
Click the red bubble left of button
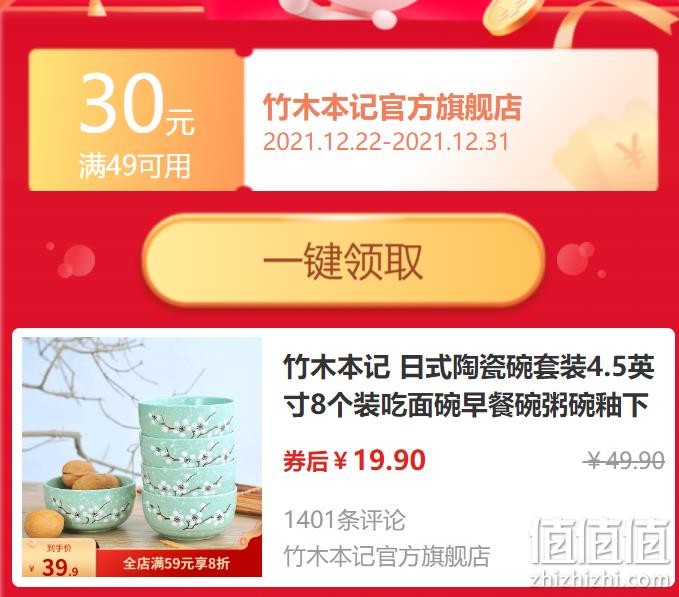tap(77, 260)
